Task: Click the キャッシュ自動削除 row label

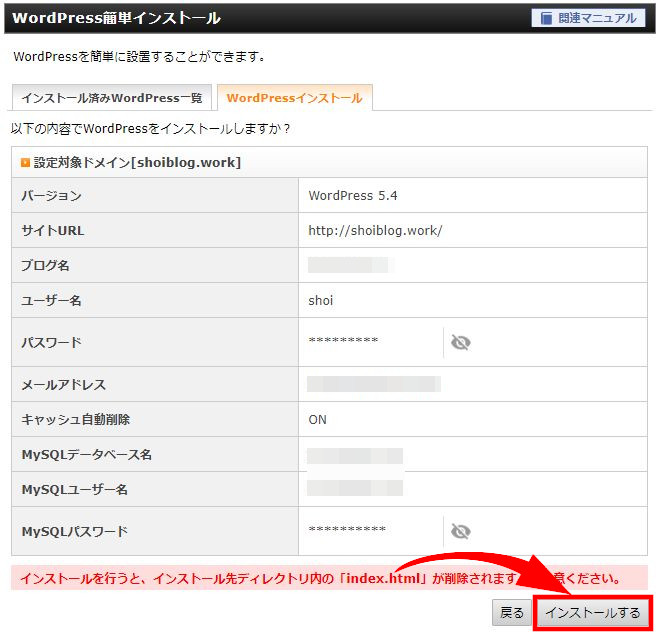Action: click(x=76, y=420)
